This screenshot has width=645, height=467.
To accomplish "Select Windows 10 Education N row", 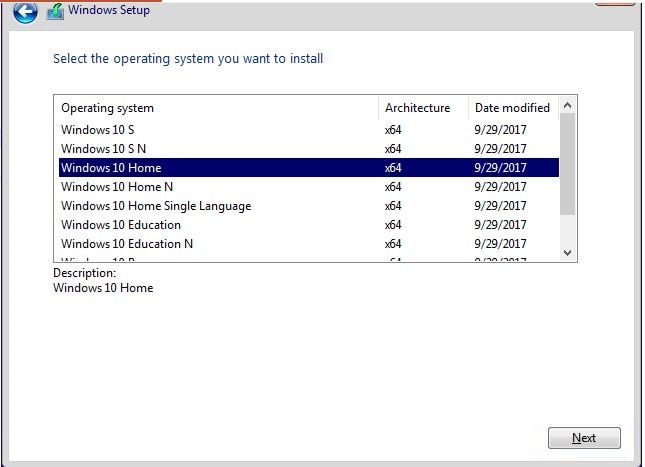I will pyautogui.click(x=309, y=244).
